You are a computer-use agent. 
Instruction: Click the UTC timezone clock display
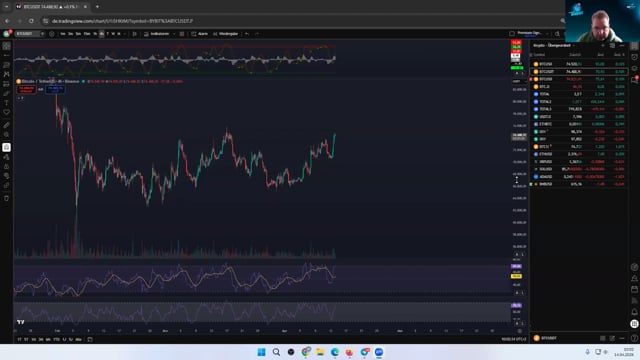click(513, 340)
